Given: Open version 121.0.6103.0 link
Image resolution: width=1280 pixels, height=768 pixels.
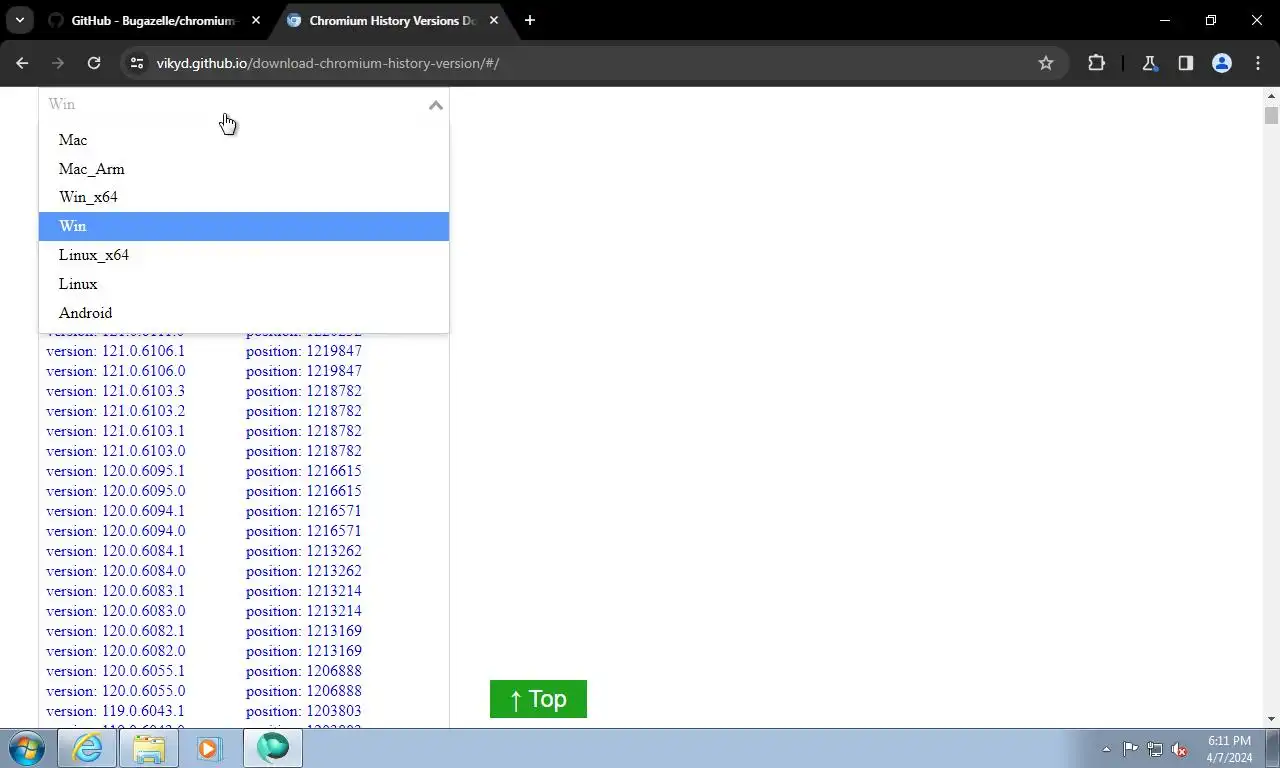Looking at the screenshot, I should click(115, 451).
